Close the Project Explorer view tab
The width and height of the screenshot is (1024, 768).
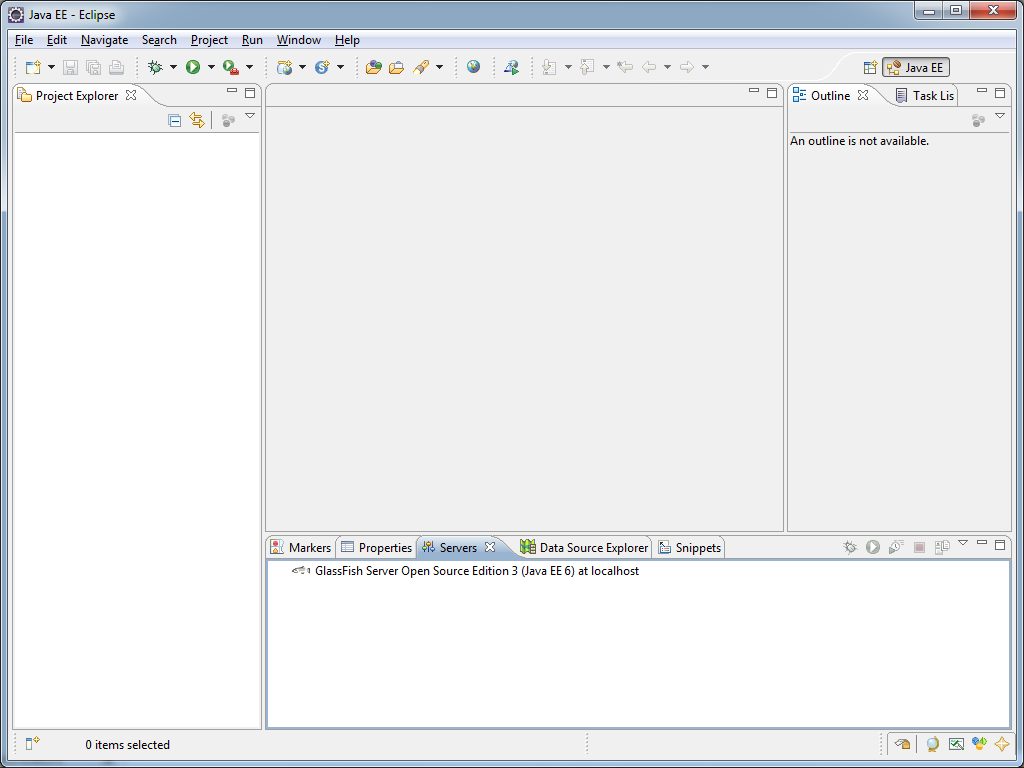coord(131,95)
